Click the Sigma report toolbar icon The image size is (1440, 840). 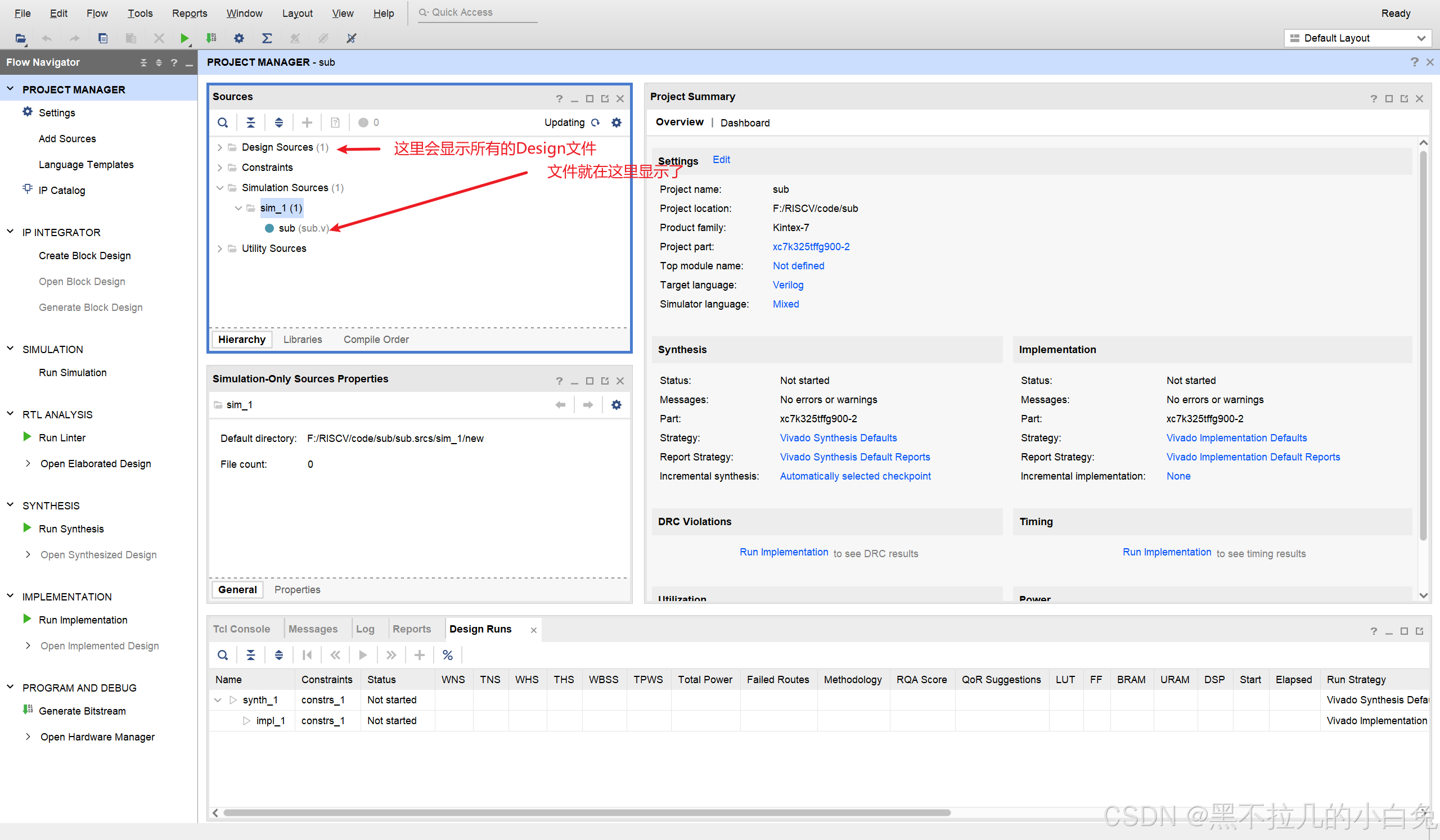pos(267,38)
